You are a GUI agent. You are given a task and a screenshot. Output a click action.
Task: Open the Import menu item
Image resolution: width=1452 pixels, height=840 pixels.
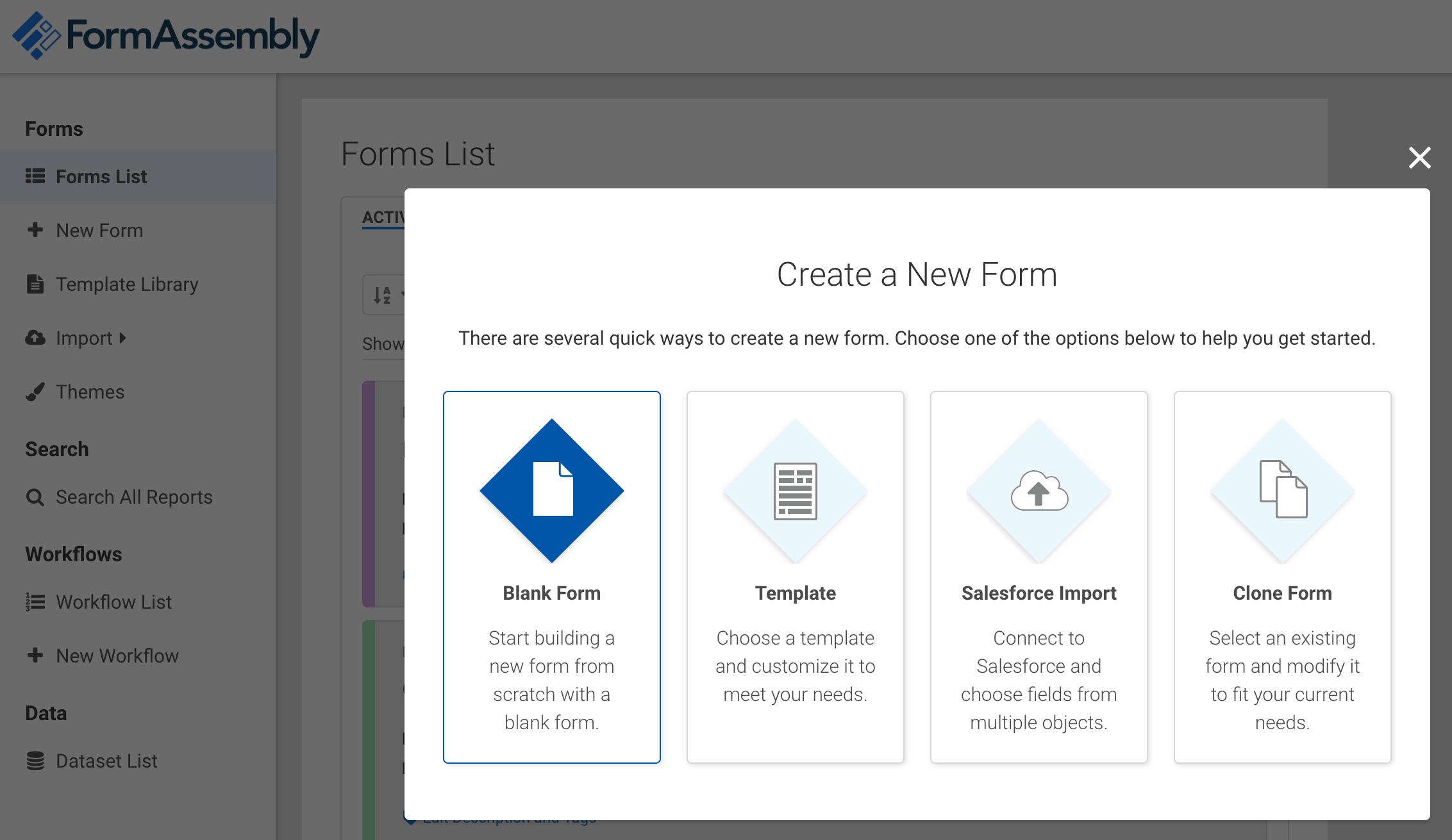click(138, 338)
